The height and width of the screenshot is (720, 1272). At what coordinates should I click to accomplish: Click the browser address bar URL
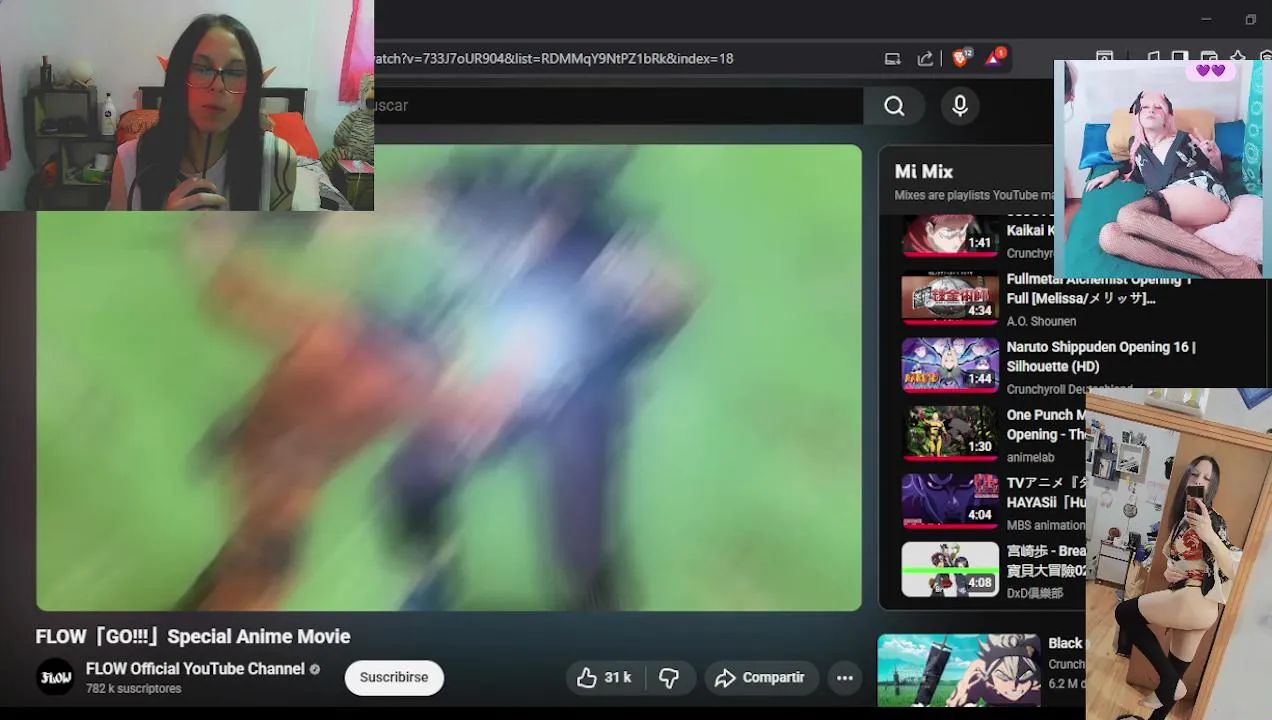point(554,59)
